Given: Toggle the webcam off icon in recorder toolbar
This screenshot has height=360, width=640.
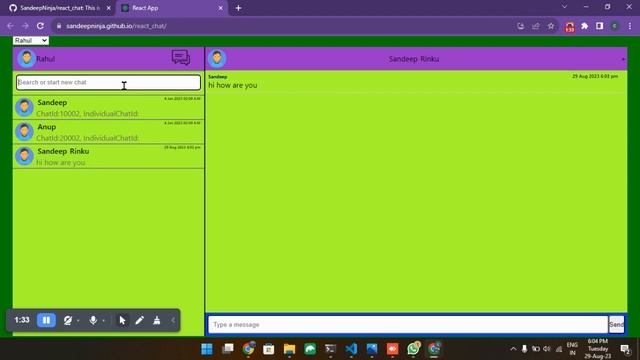Looking at the screenshot, I should 68,320.
